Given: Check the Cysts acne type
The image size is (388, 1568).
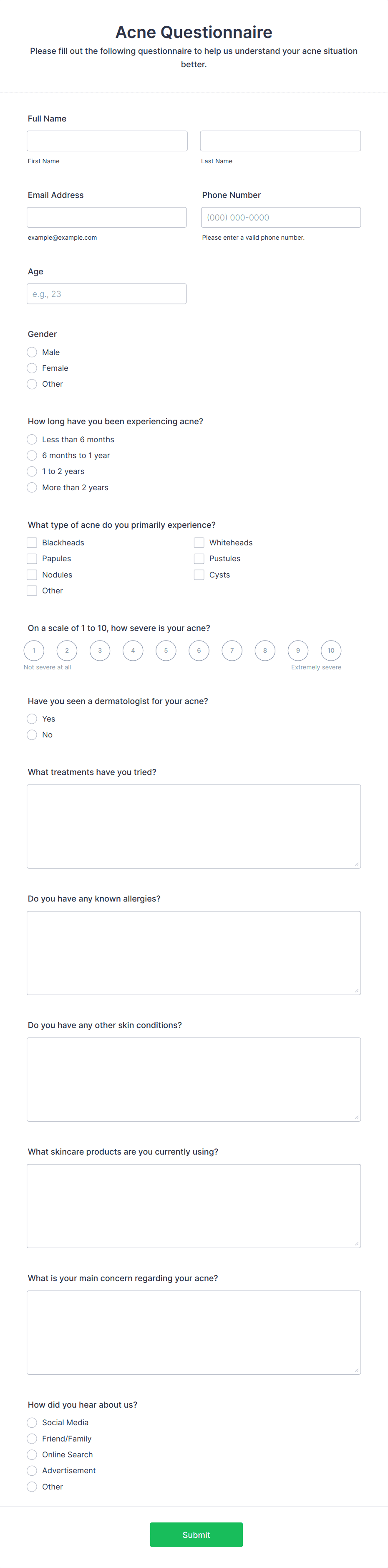Looking at the screenshot, I should coord(199,574).
